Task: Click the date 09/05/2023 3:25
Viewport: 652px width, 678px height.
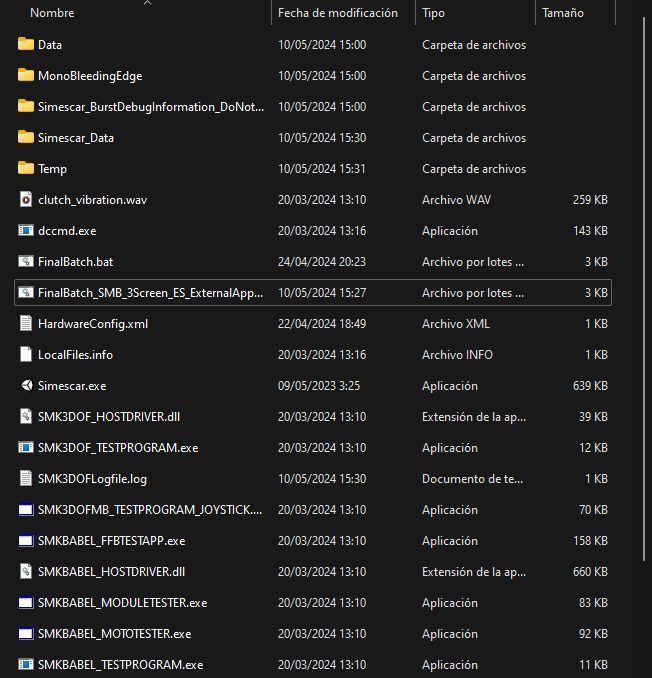Action: click(x=319, y=386)
